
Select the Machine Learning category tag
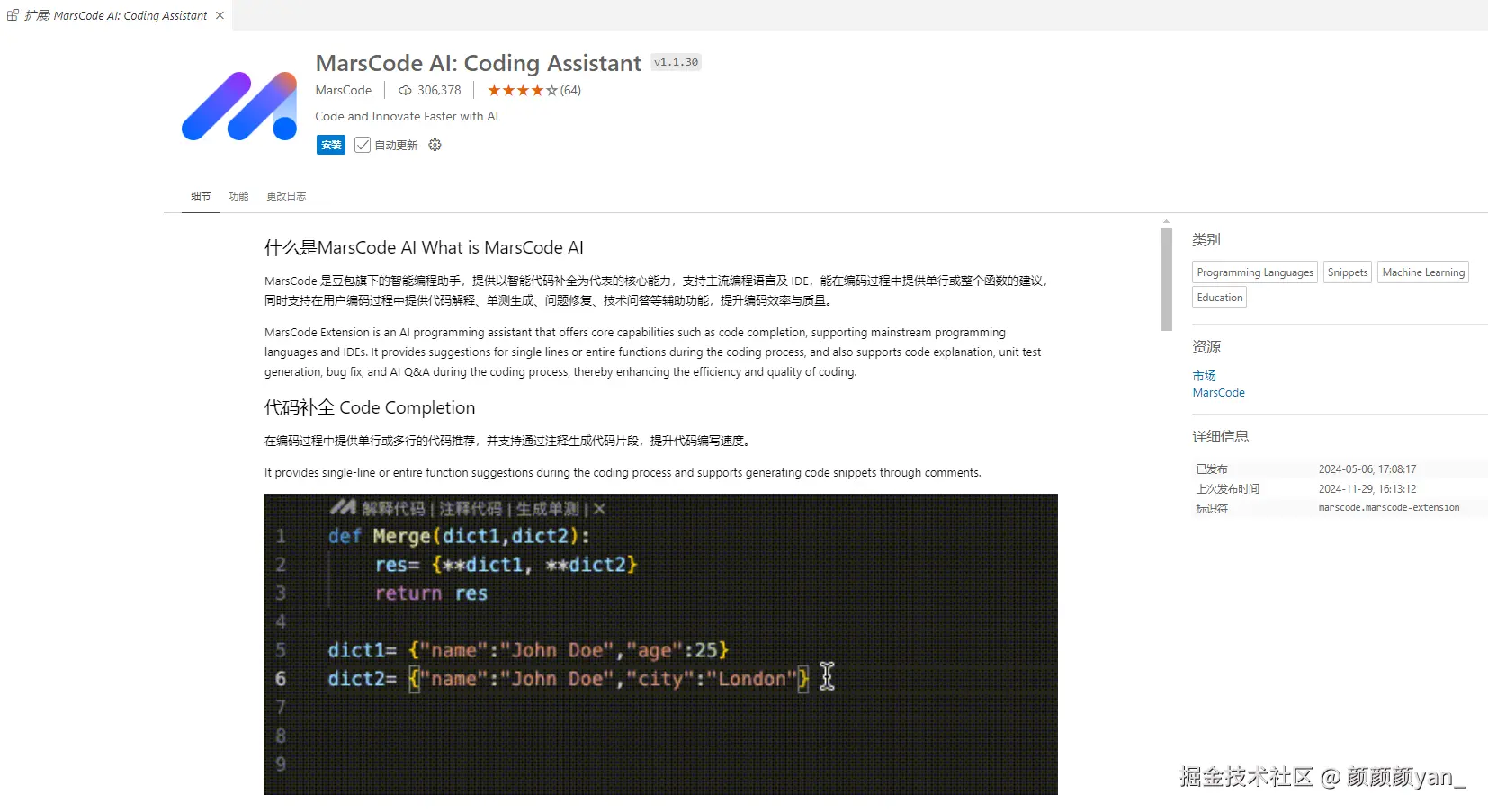[x=1422, y=272]
